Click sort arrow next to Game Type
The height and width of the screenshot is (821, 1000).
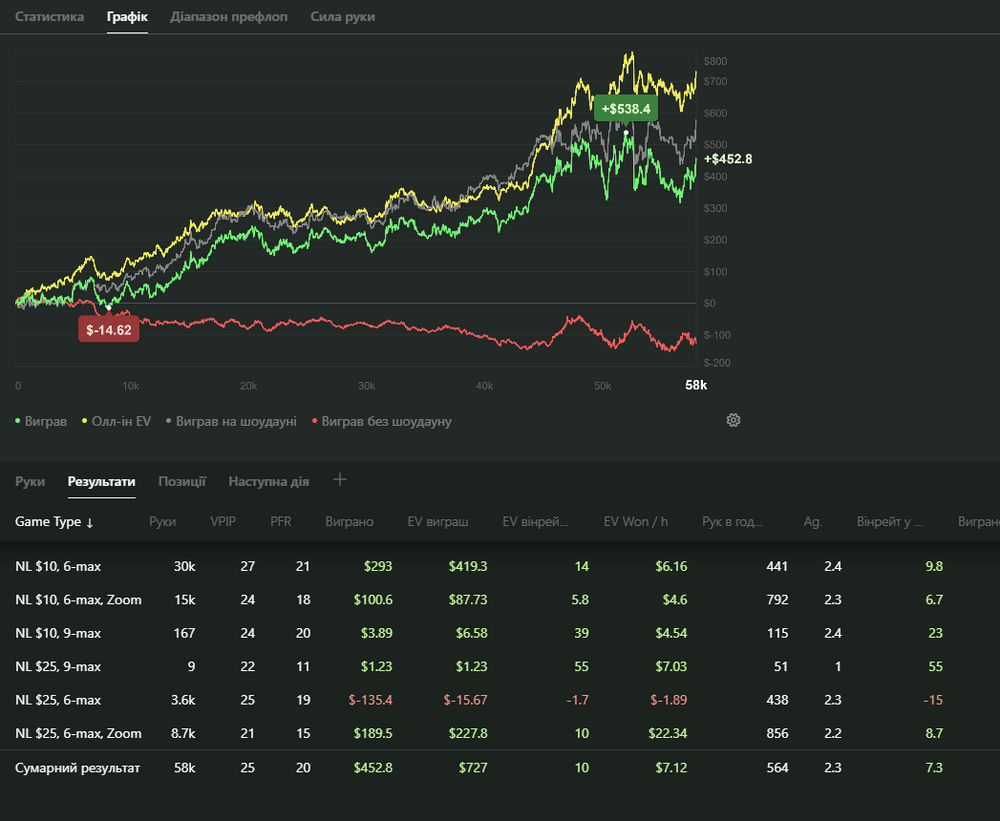pyautogui.click(x=89, y=522)
